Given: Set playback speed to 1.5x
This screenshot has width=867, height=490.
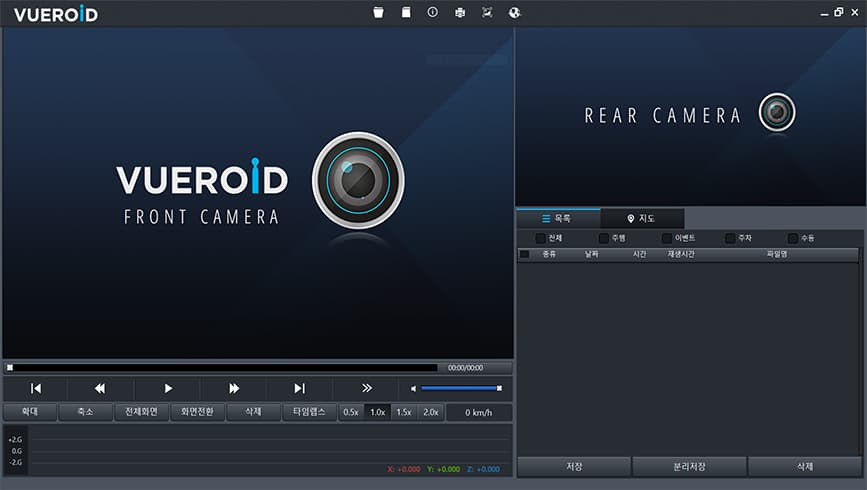Looking at the screenshot, I should [x=404, y=413].
